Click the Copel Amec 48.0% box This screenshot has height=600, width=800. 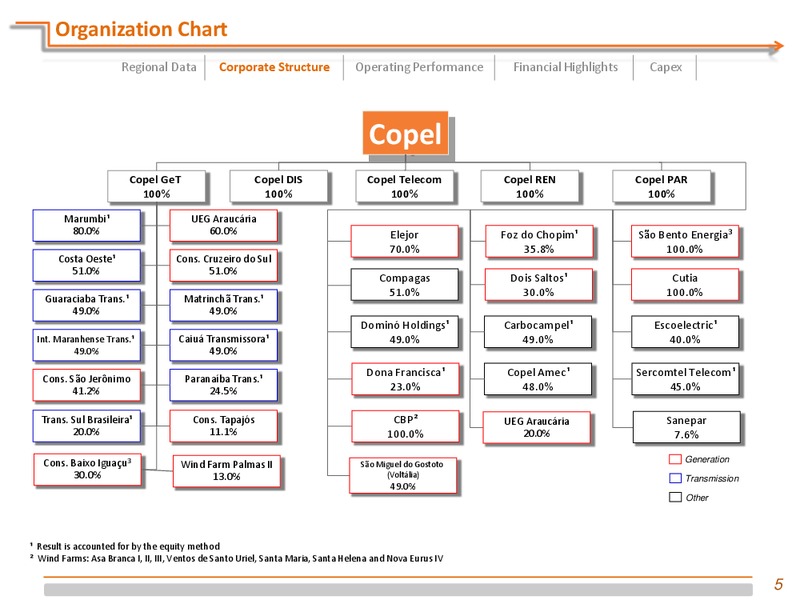tap(538, 379)
